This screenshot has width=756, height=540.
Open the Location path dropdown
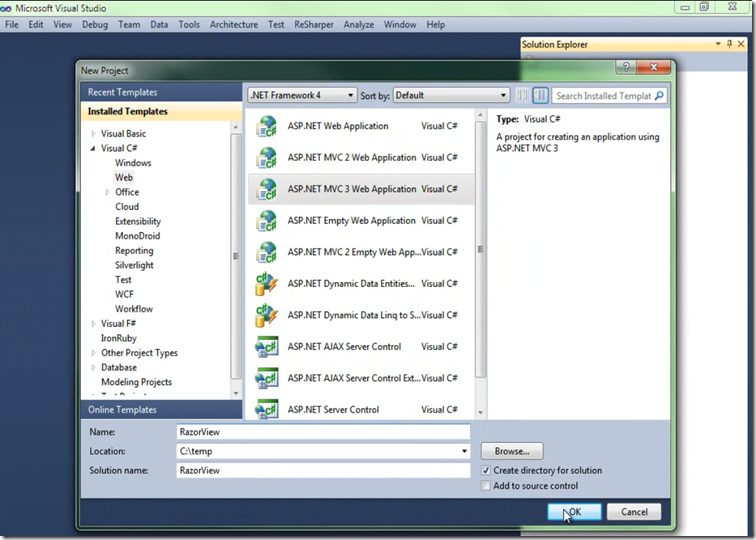click(x=464, y=451)
